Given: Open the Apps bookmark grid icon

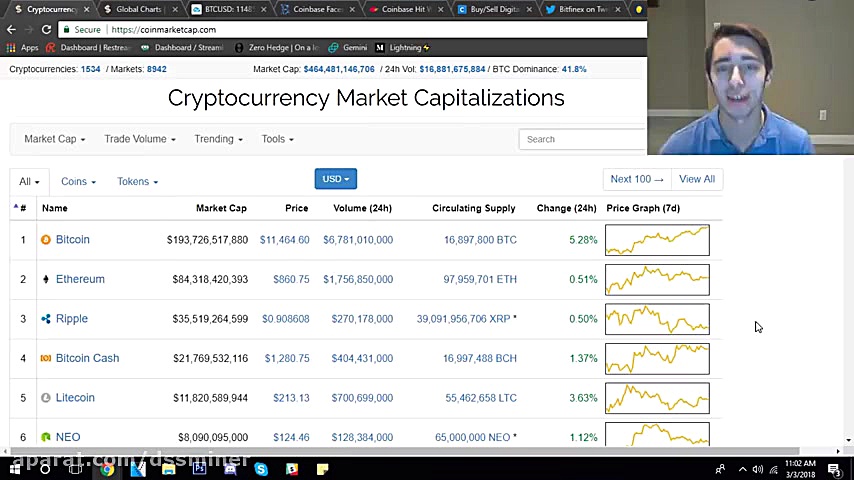Looking at the screenshot, I should (x=11, y=47).
